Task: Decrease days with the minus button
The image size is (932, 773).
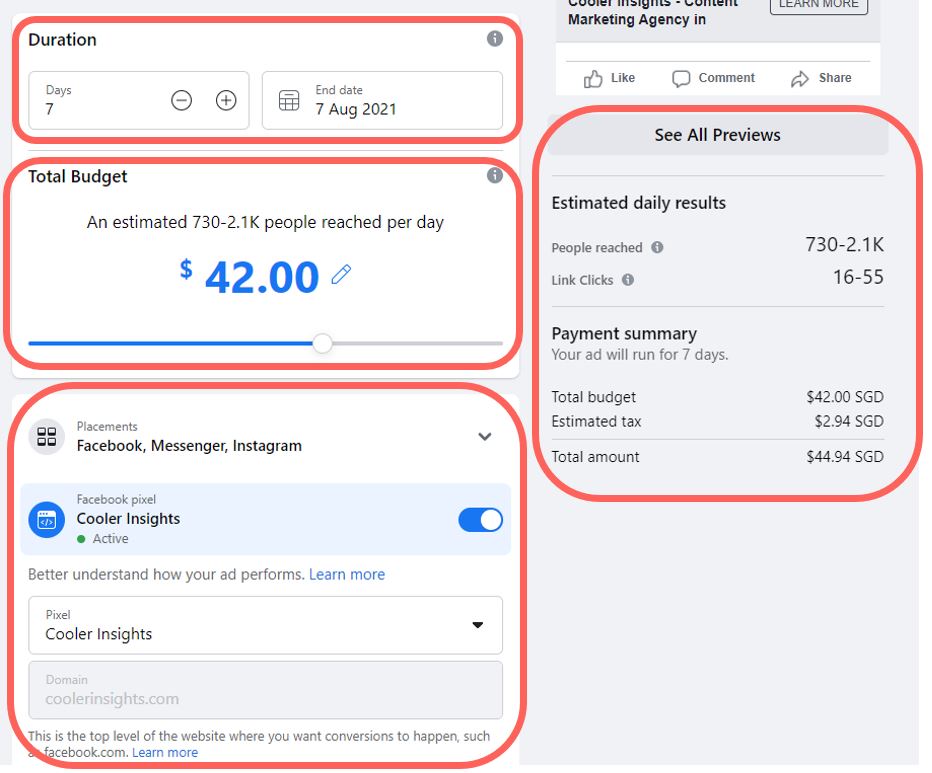Action: click(181, 100)
